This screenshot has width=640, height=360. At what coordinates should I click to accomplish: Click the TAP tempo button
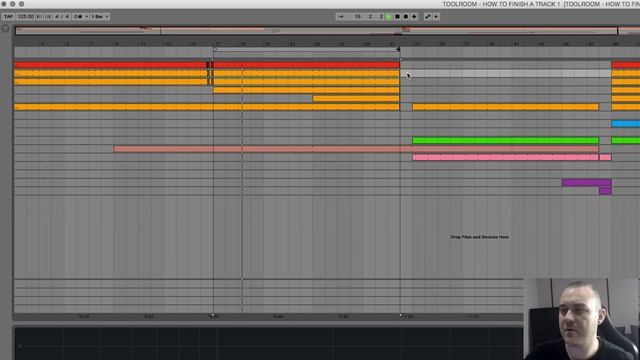coord(8,17)
